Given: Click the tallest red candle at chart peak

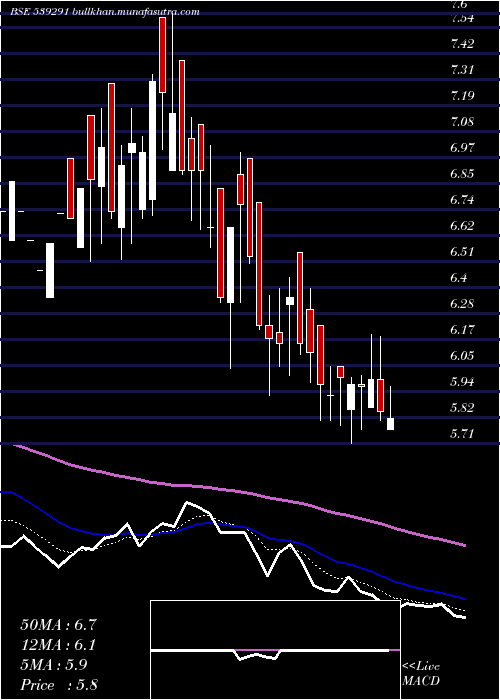Looking at the screenshot, I should tap(162, 55).
